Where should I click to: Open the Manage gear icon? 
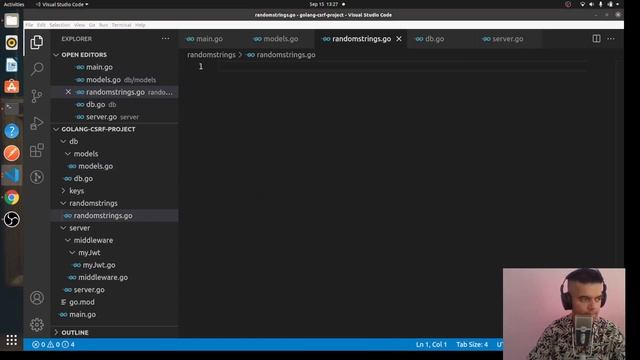coord(37,324)
